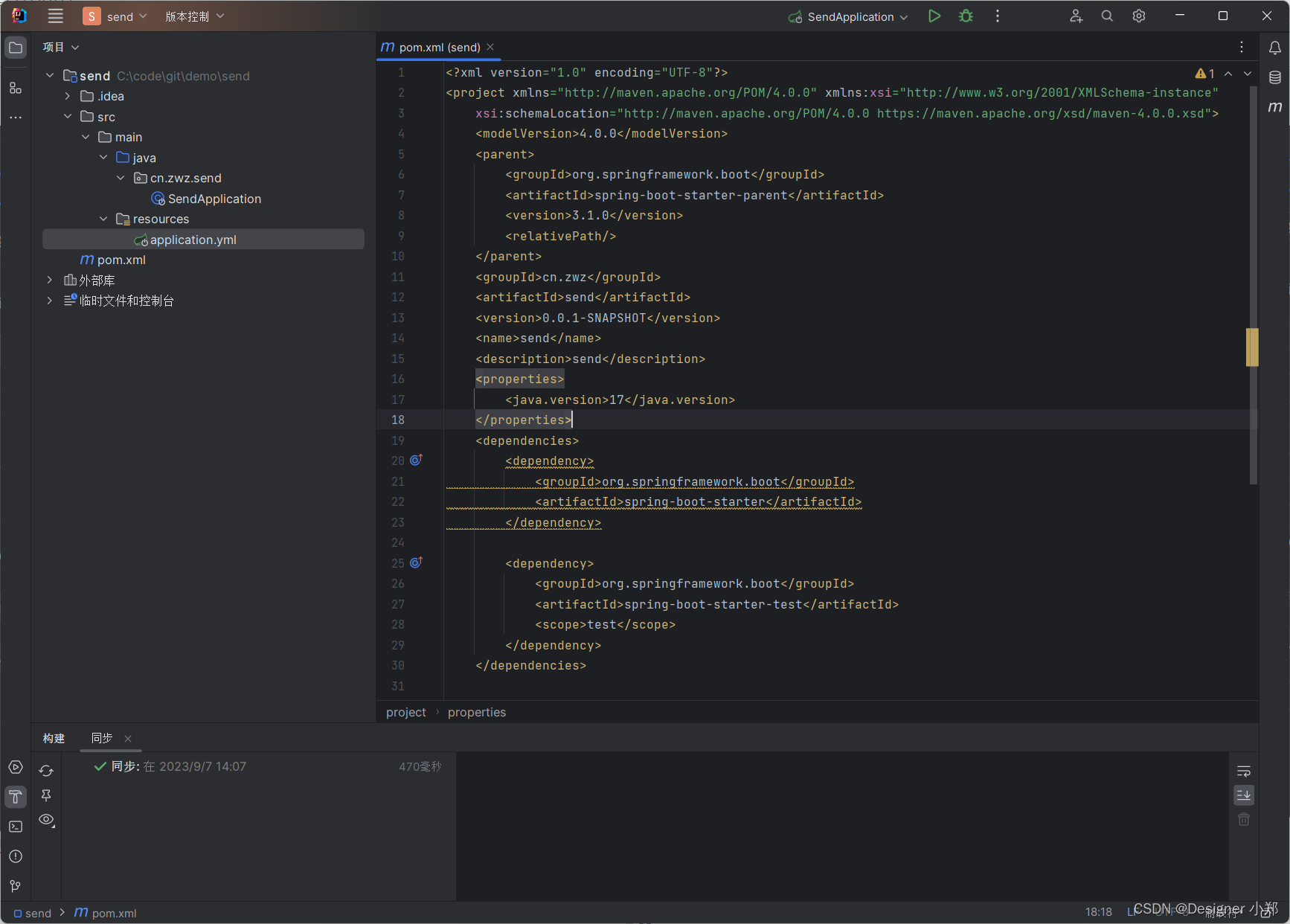Open the Structure tool window icon
Screen dimensions: 1290x924
coord(16,88)
